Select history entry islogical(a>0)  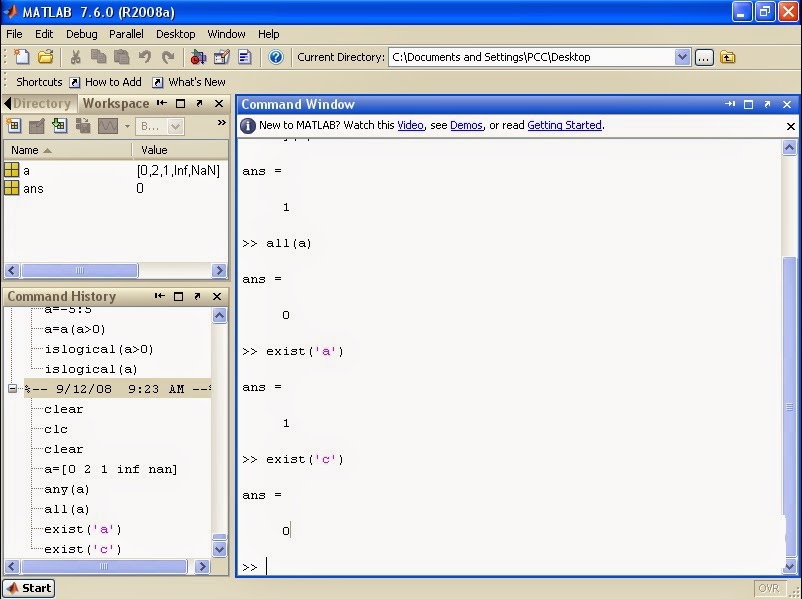coord(99,349)
